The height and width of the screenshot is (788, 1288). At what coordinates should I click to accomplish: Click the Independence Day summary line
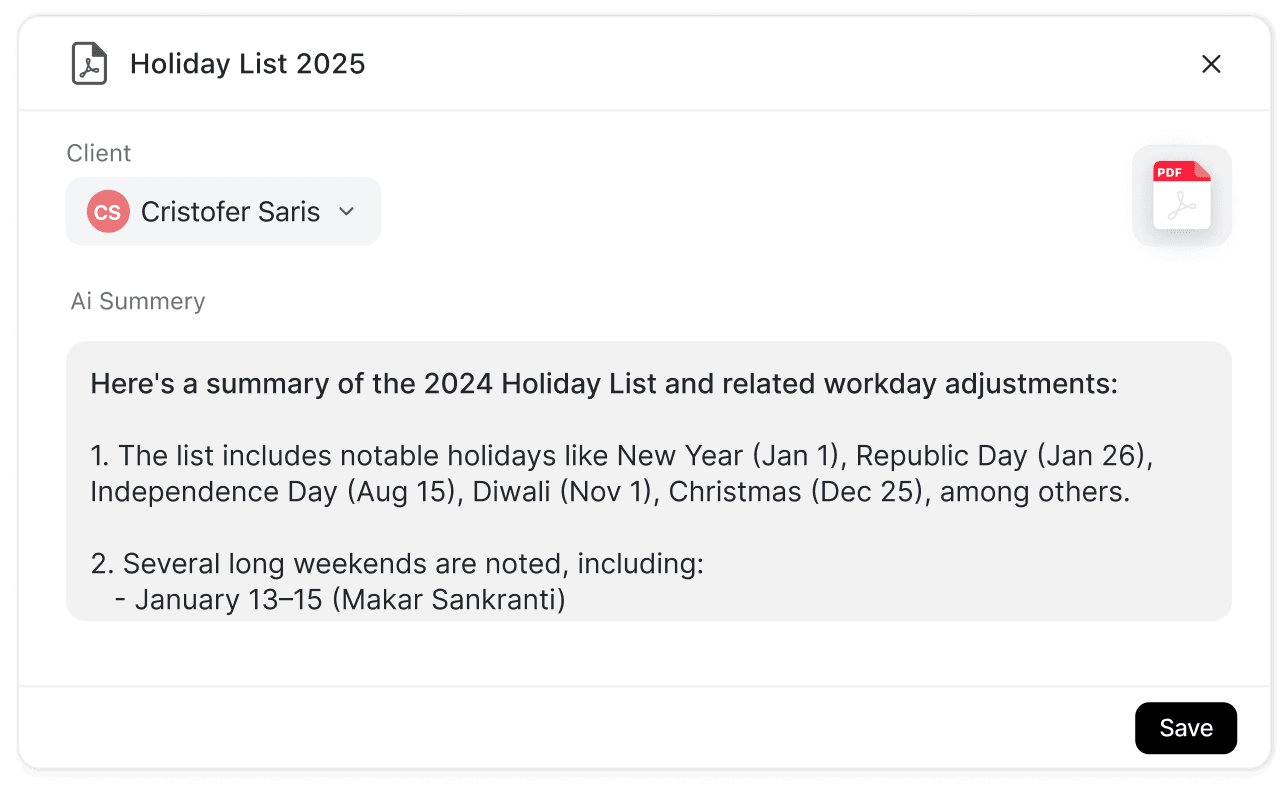[x=610, y=492]
